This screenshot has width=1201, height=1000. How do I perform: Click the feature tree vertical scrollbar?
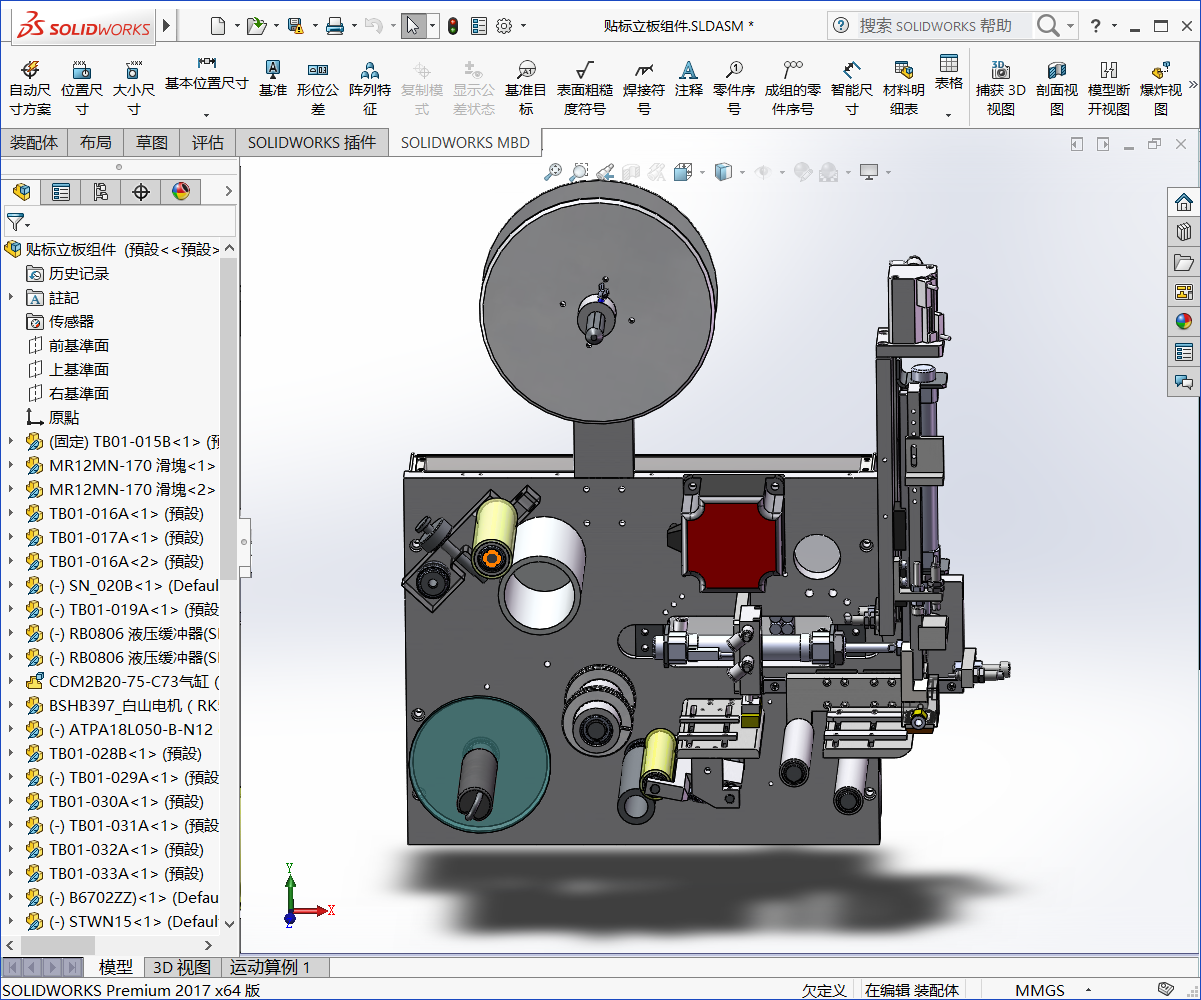(x=229, y=418)
